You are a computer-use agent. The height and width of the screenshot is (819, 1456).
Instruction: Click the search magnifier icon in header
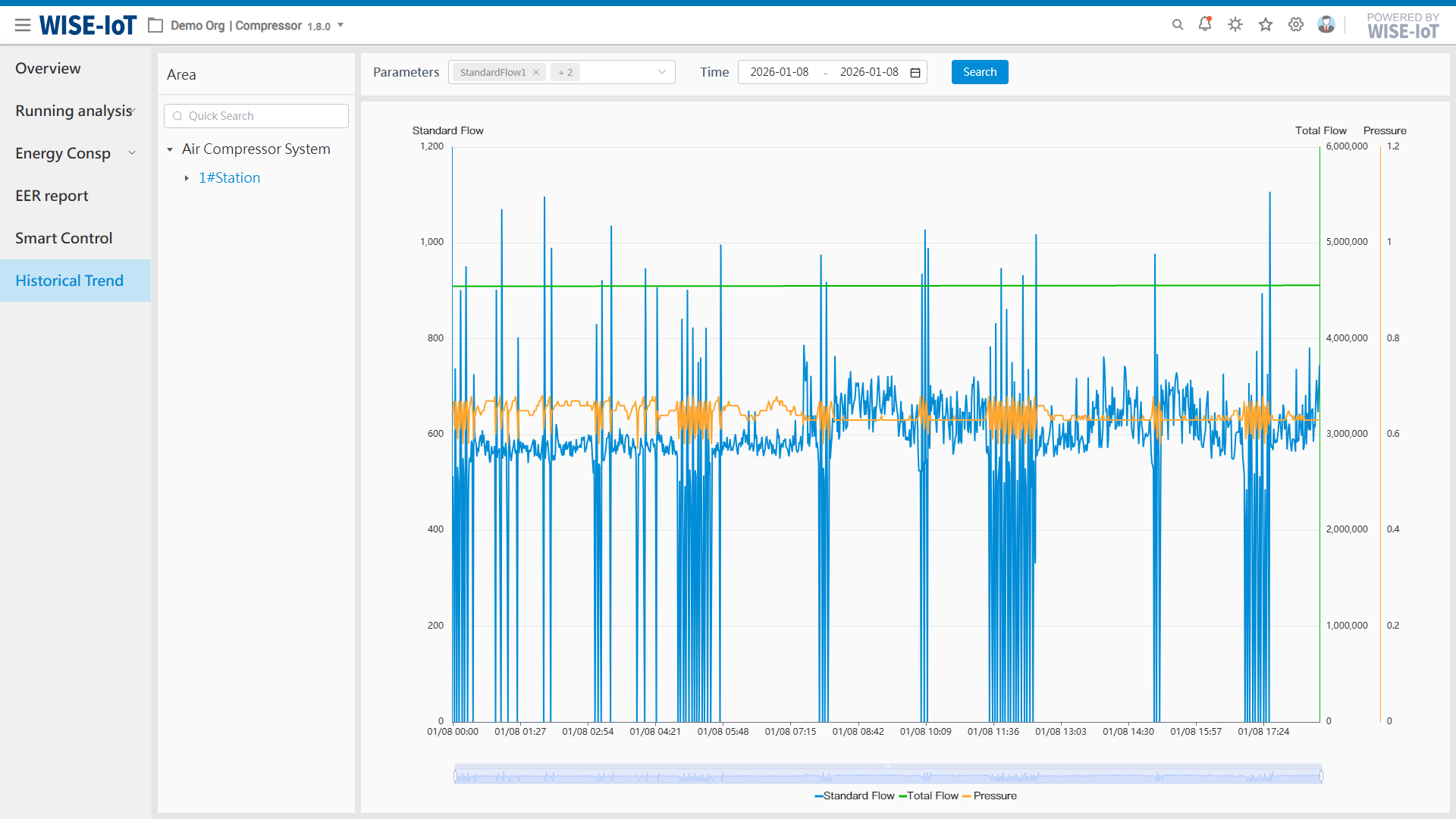1178,25
